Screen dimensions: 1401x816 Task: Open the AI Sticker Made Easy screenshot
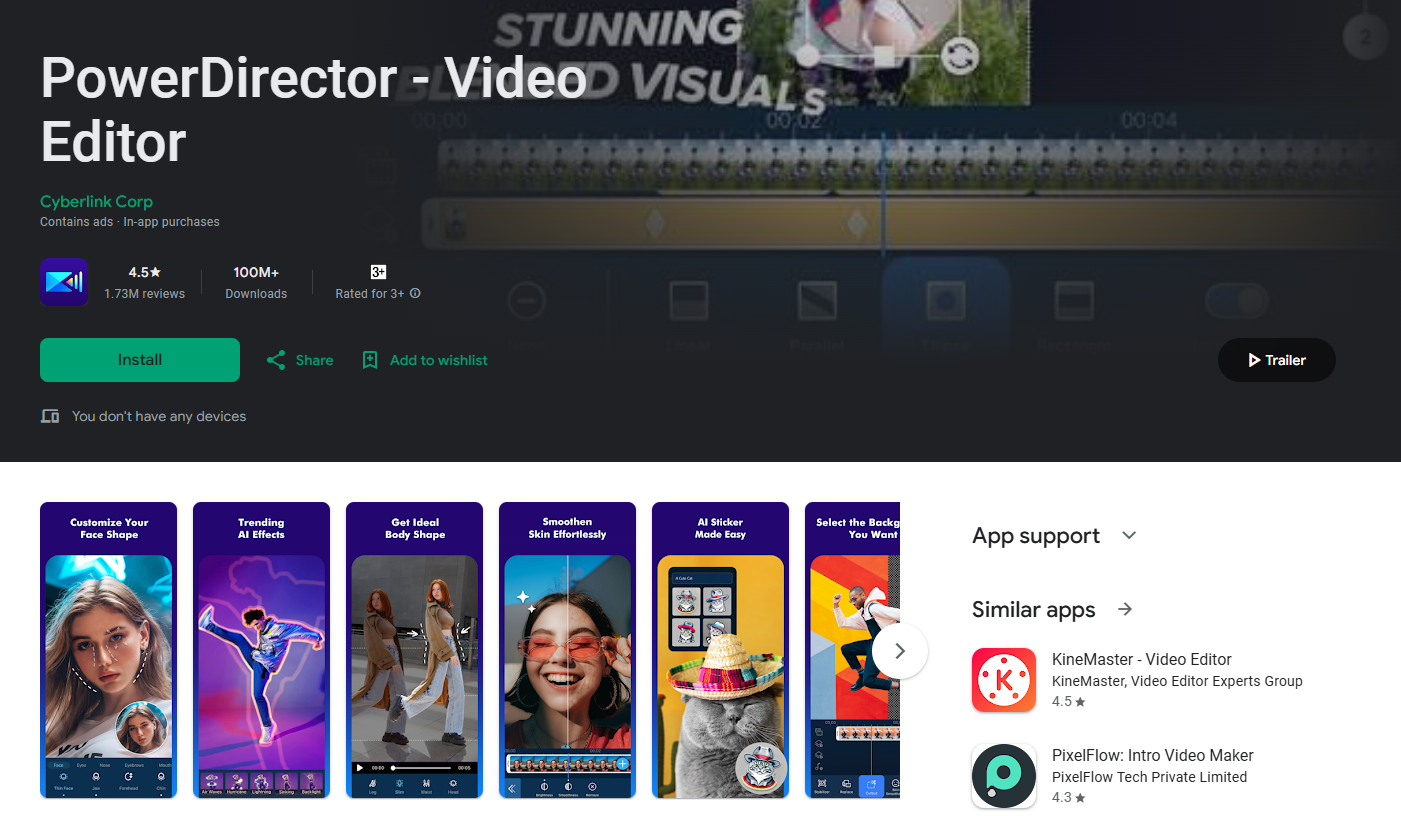[x=720, y=650]
